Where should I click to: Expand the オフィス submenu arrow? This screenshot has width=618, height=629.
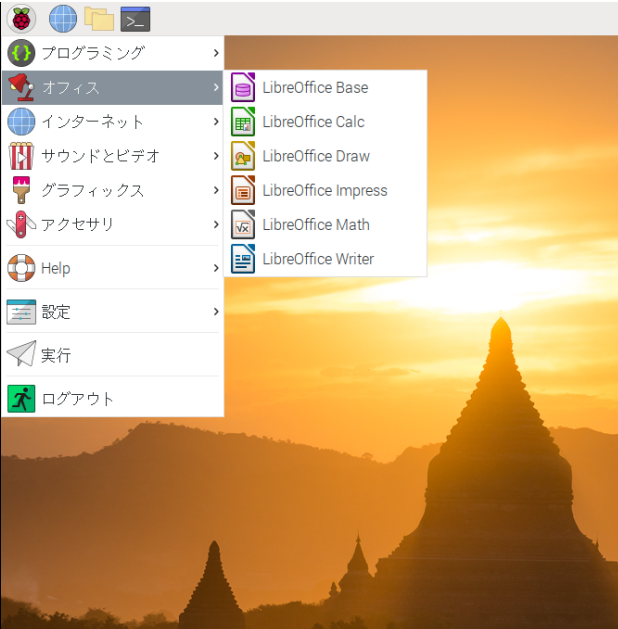[216, 87]
